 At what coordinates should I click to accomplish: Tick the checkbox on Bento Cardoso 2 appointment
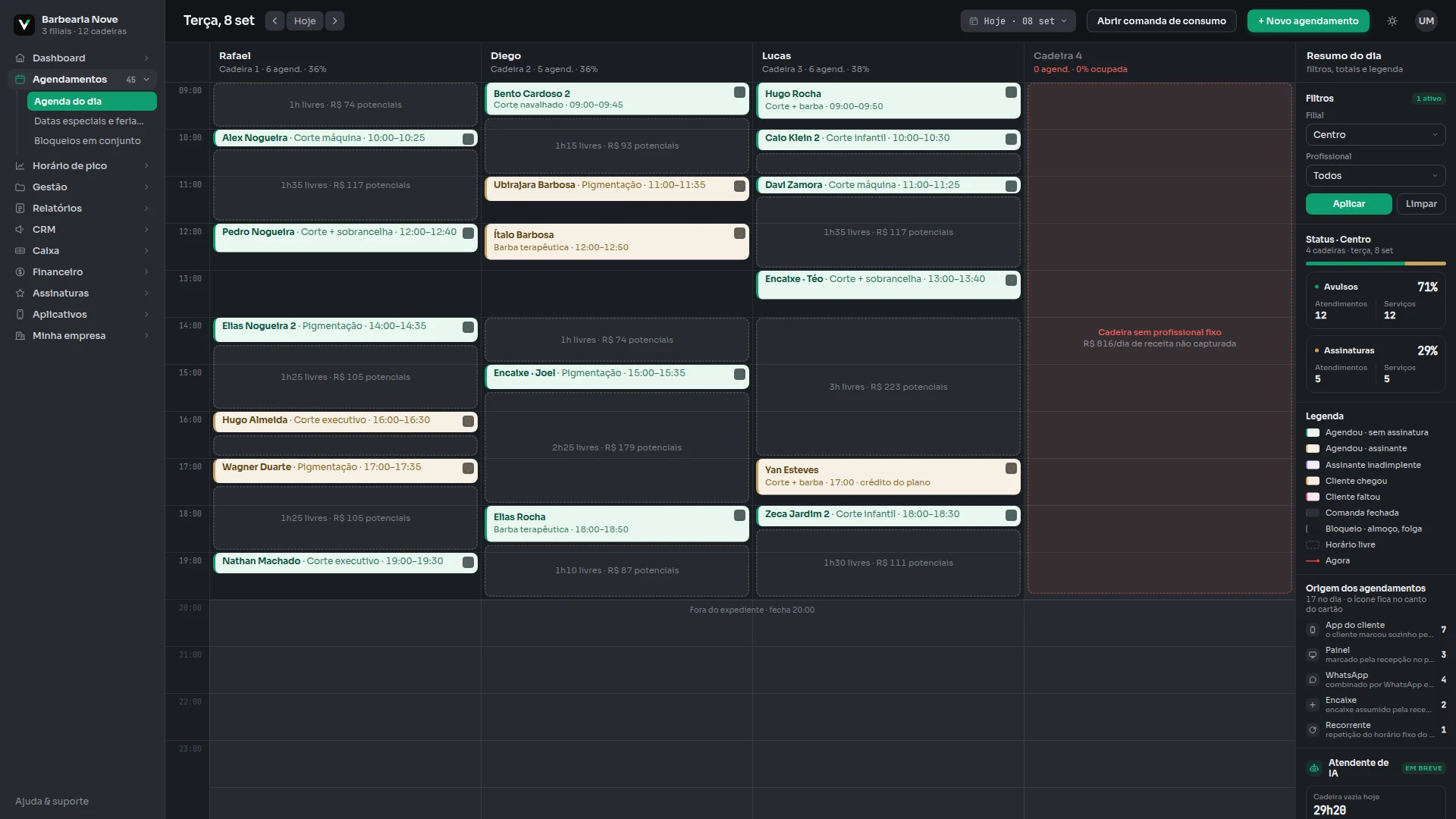click(739, 93)
